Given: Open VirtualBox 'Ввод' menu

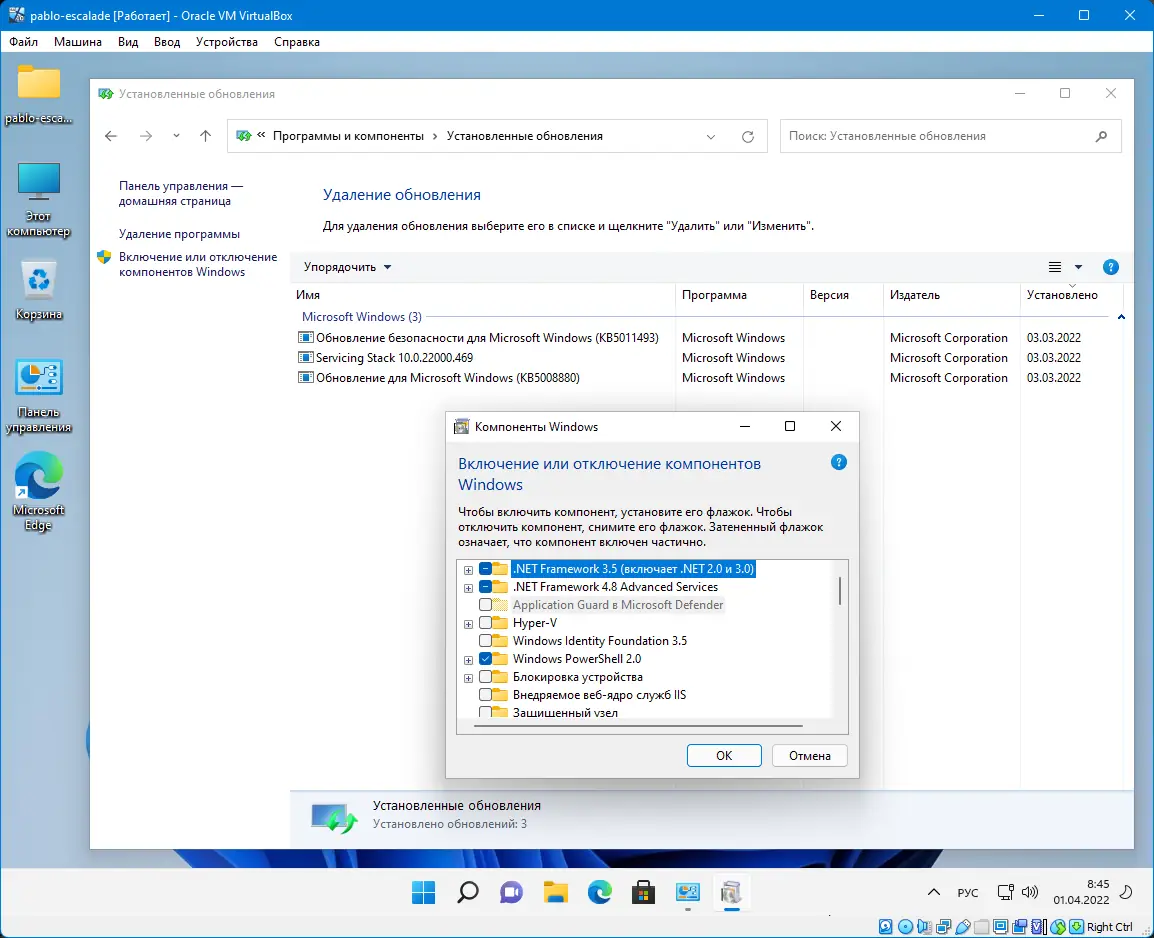Looking at the screenshot, I should [167, 42].
